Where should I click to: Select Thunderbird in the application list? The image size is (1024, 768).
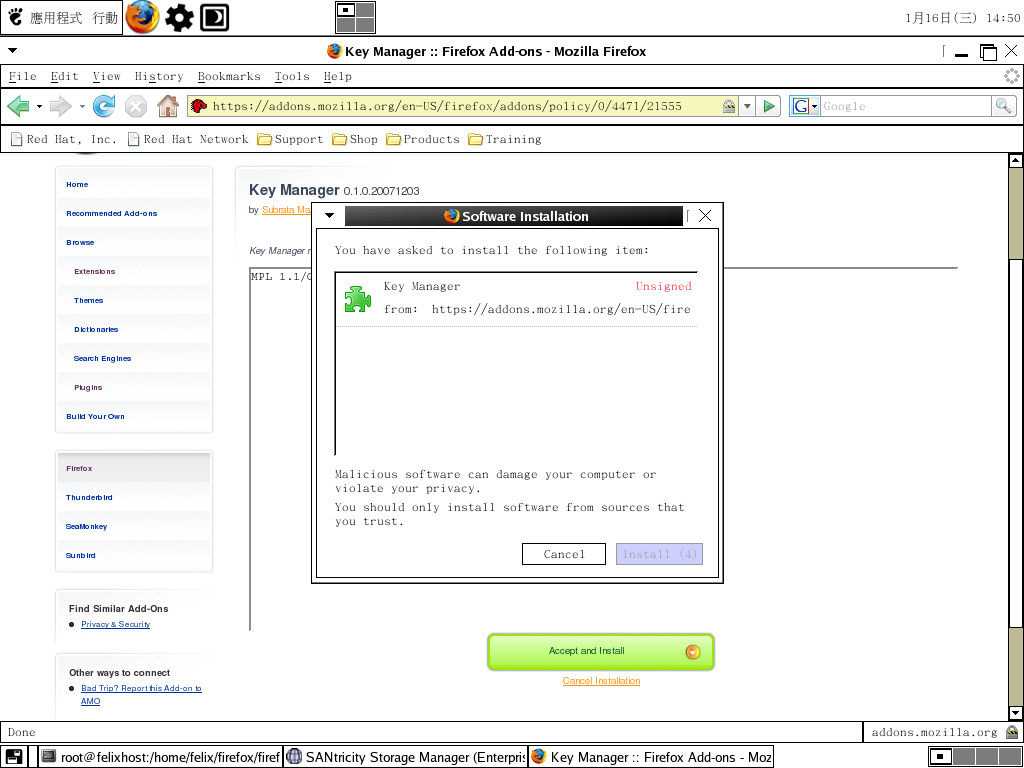point(89,498)
